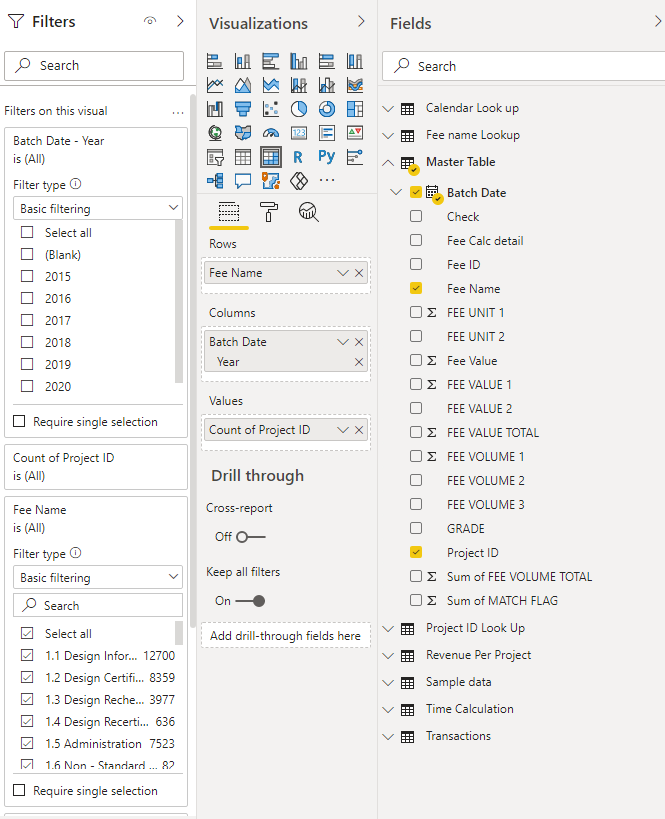Image resolution: width=665 pixels, height=819 pixels.
Task: Select the pie chart visual
Action: pyautogui.click(x=299, y=109)
